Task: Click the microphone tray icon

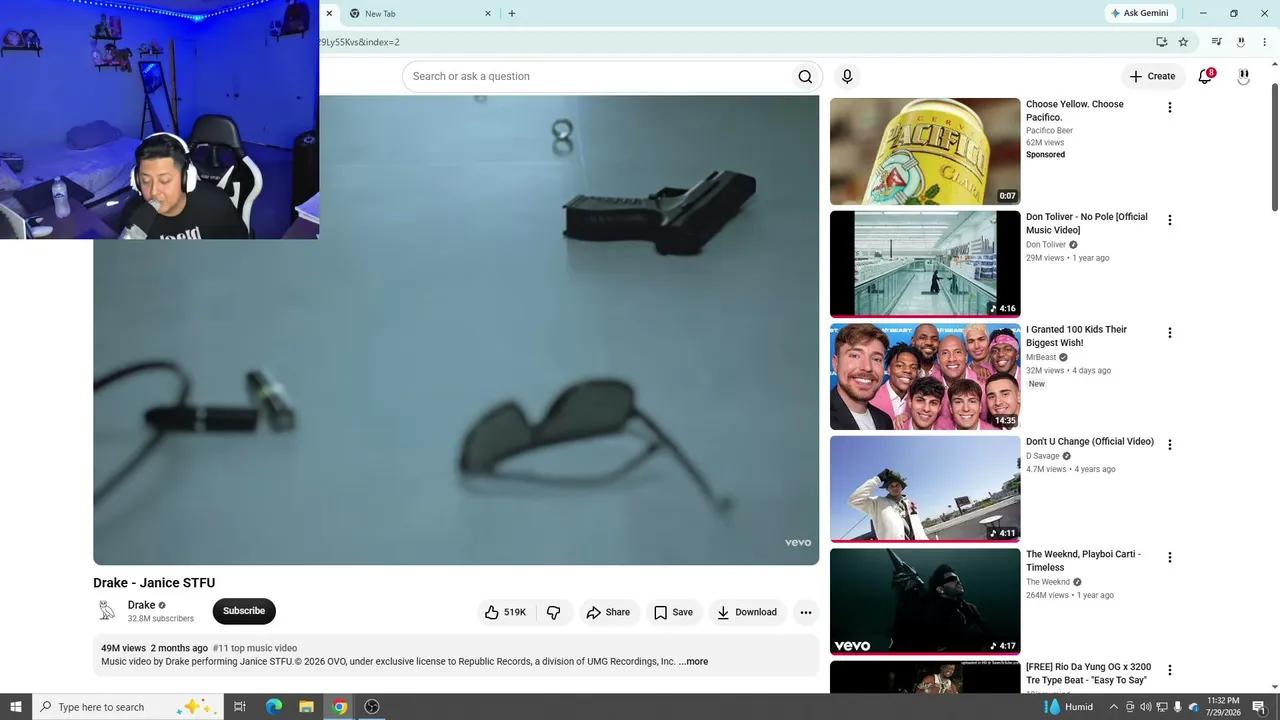Action: (x=1177, y=707)
